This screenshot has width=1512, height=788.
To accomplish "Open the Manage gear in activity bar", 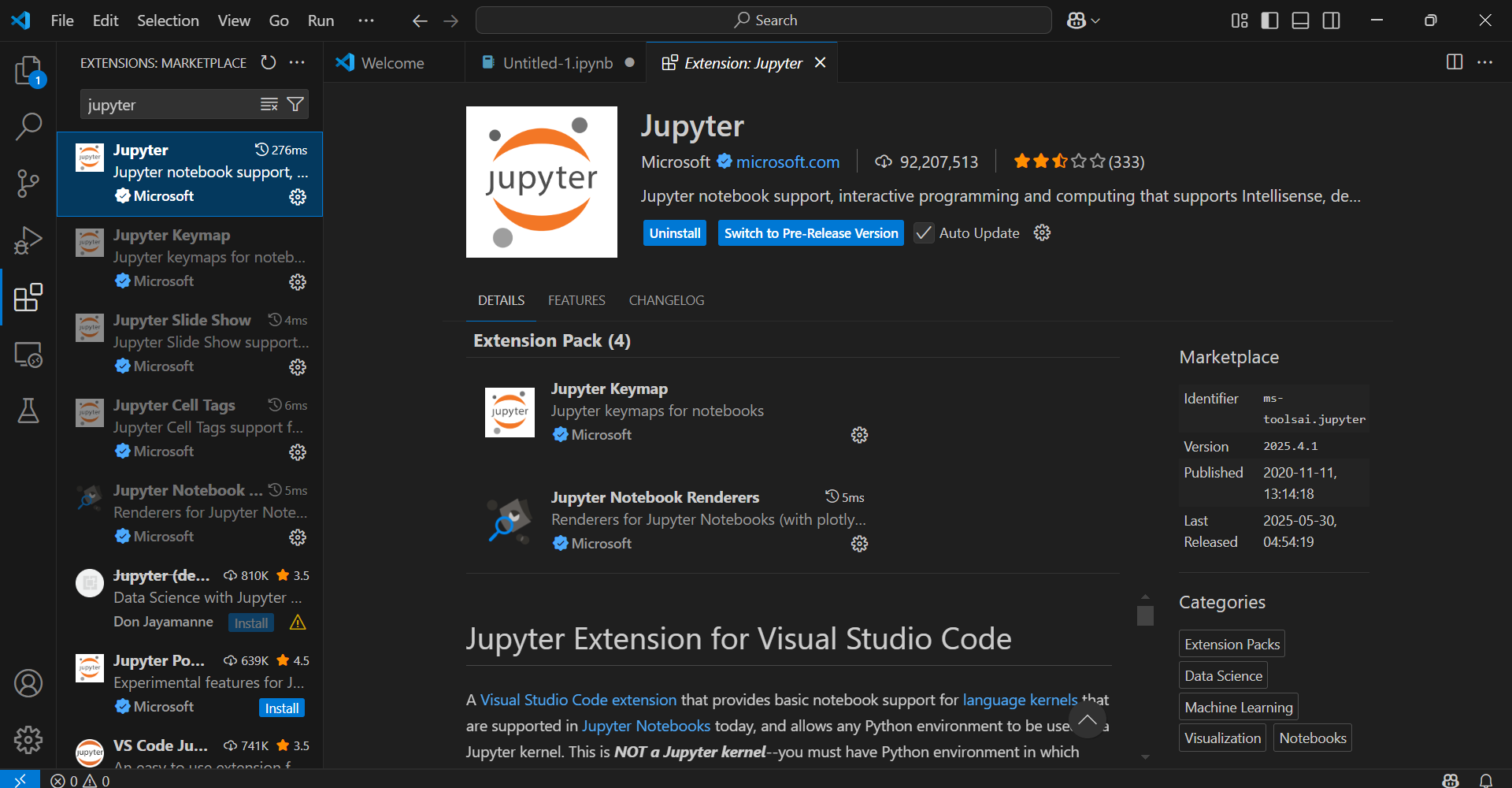I will pyautogui.click(x=28, y=739).
